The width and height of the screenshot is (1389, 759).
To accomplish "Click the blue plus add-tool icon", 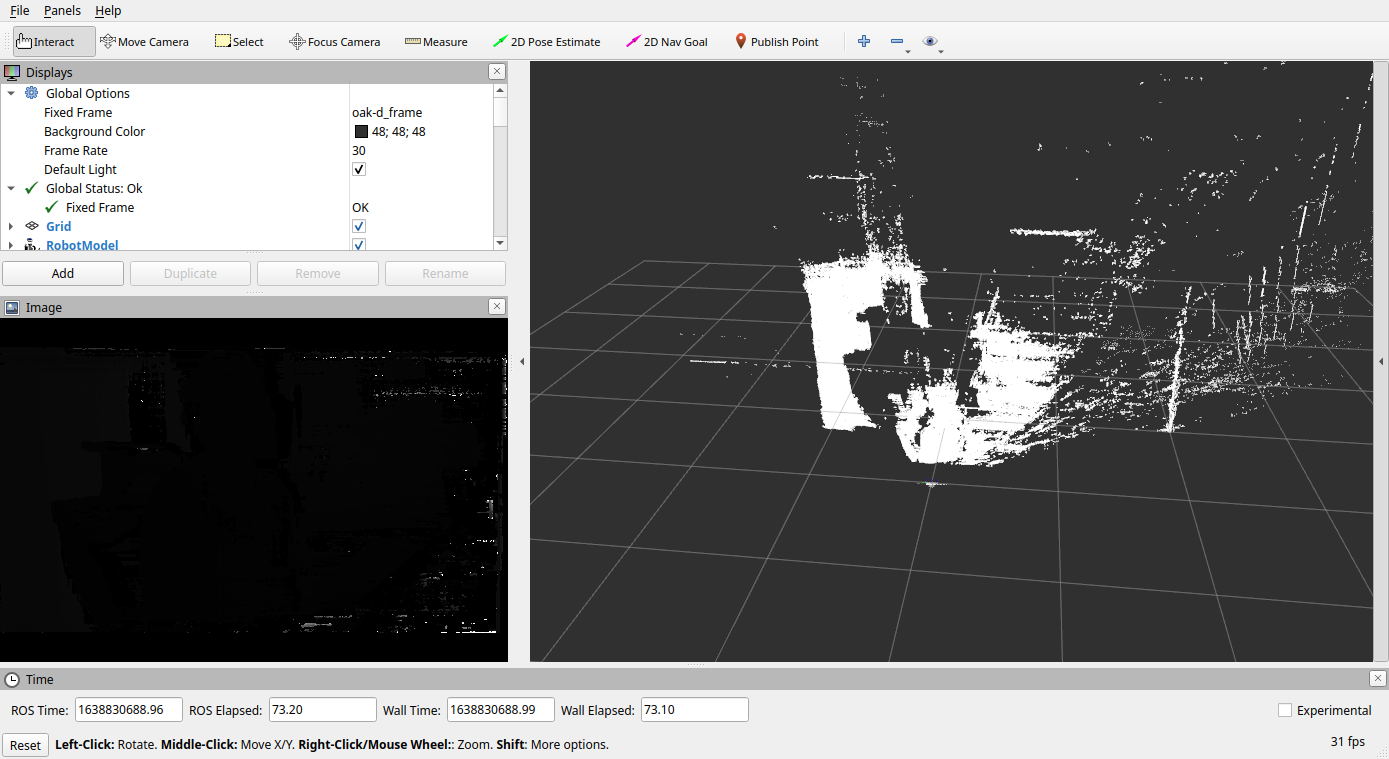I will pos(864,41).
